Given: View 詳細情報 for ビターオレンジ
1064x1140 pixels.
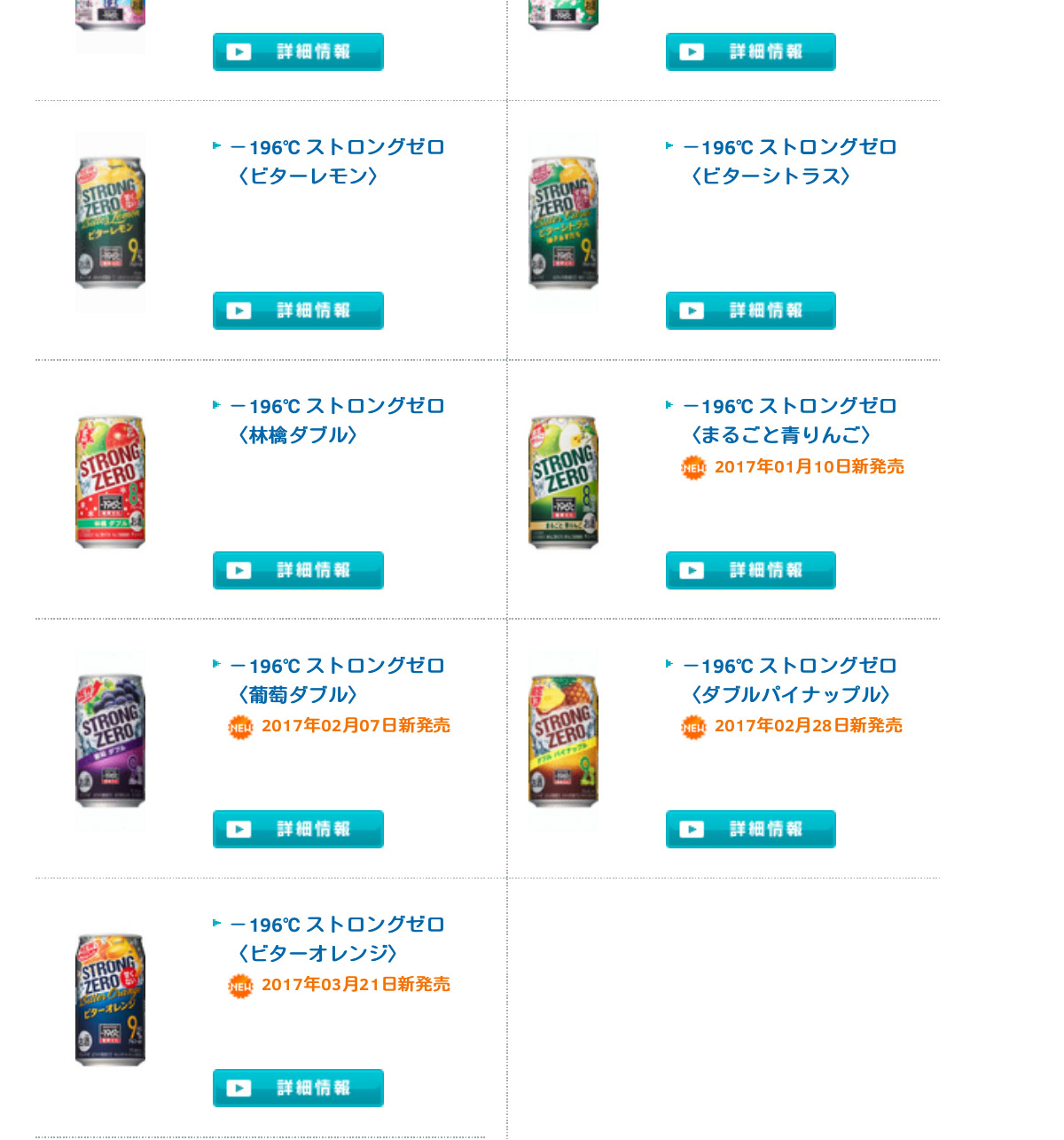Looking at the screenshot, I should (298, 1088).
